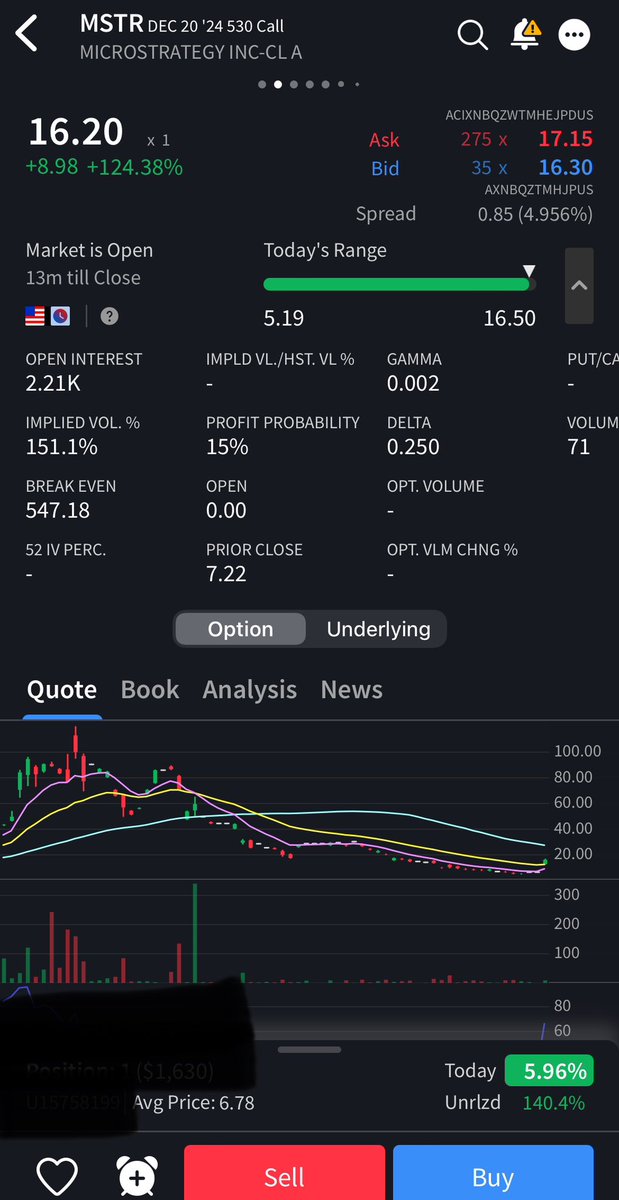Tap the volume bar chart

(x=275, y=932)
